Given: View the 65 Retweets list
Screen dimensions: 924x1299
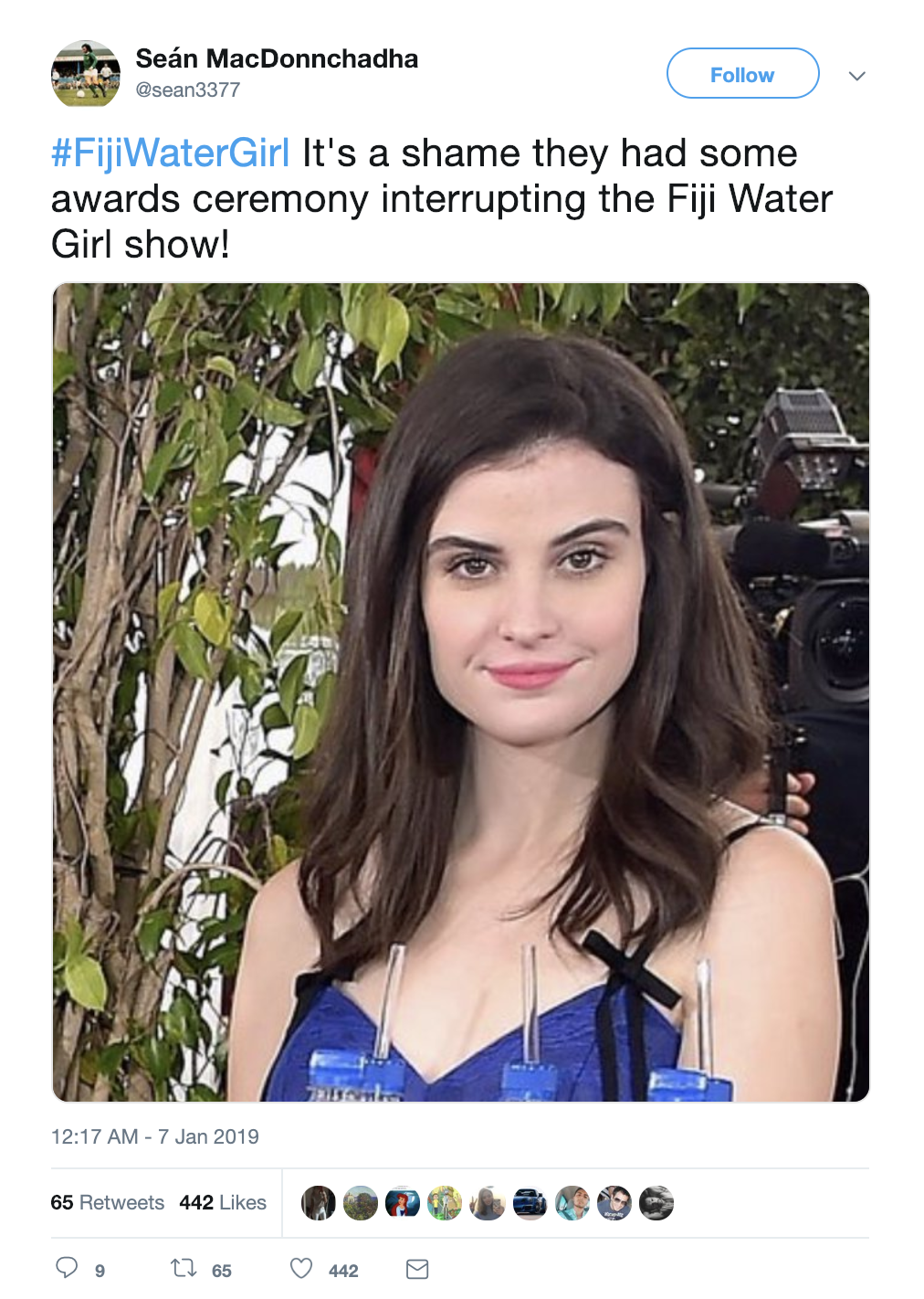Looking at the screenshot, I should coord(108,1202).
